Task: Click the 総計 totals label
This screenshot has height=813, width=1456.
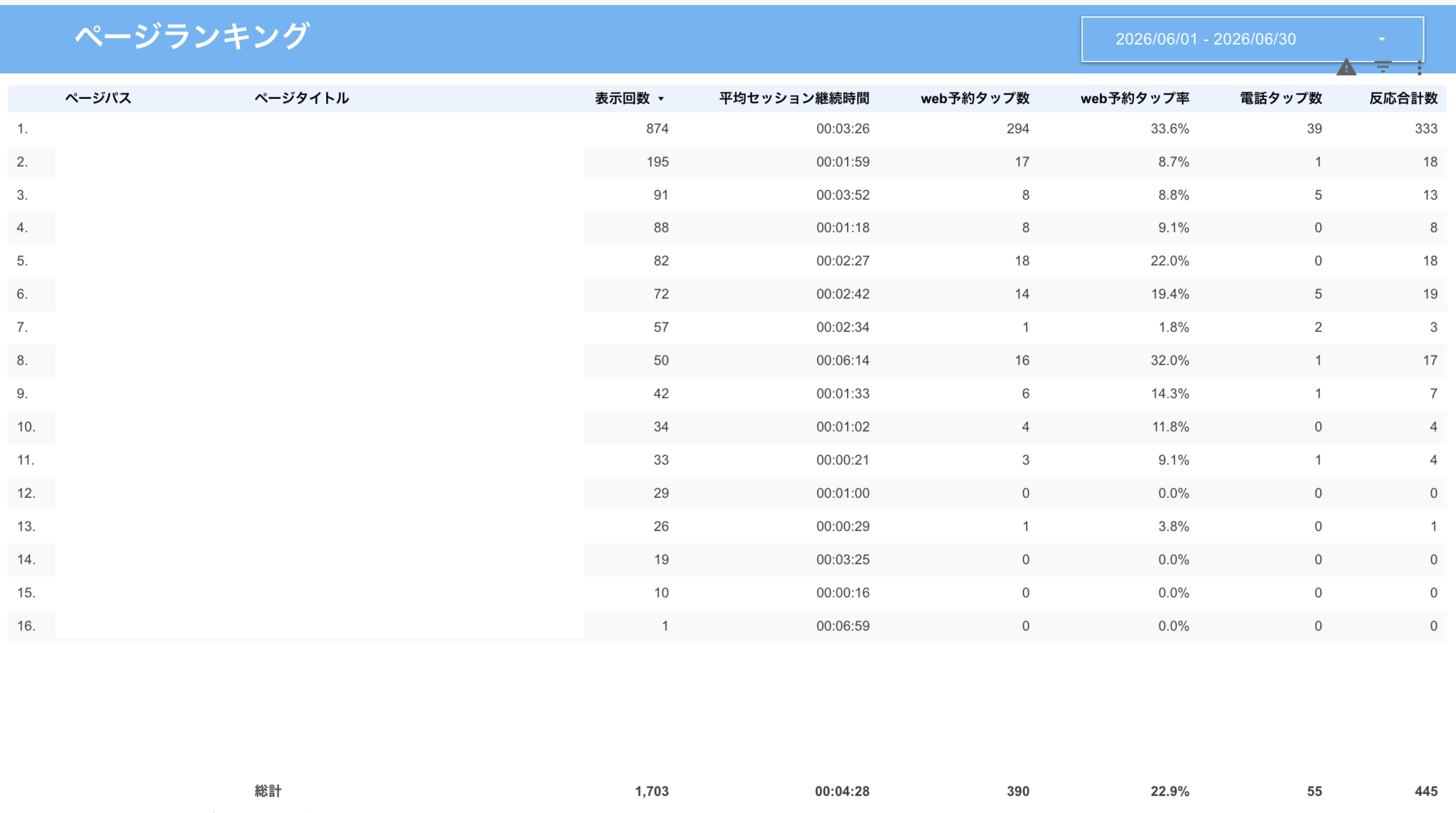Action: coord(268,791)
